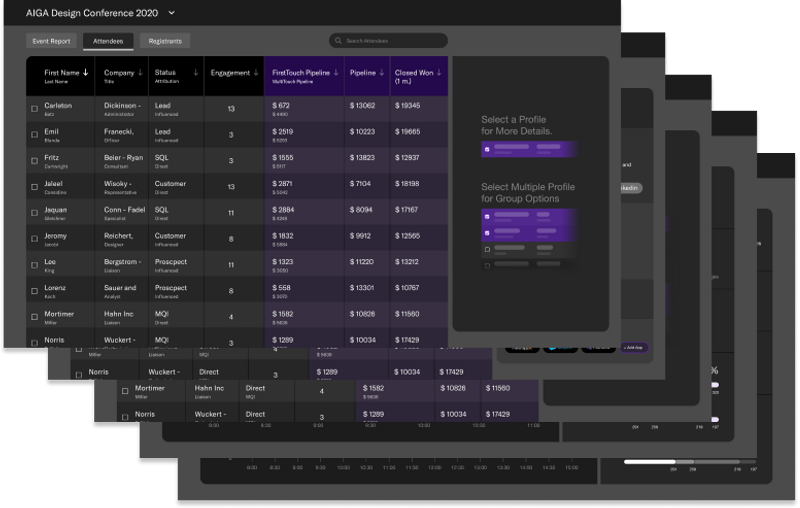This screenshot has height=508, width=800.
Task: Click the $ 2519 FirstTouch Pipeline value
Action: [283, 132]
